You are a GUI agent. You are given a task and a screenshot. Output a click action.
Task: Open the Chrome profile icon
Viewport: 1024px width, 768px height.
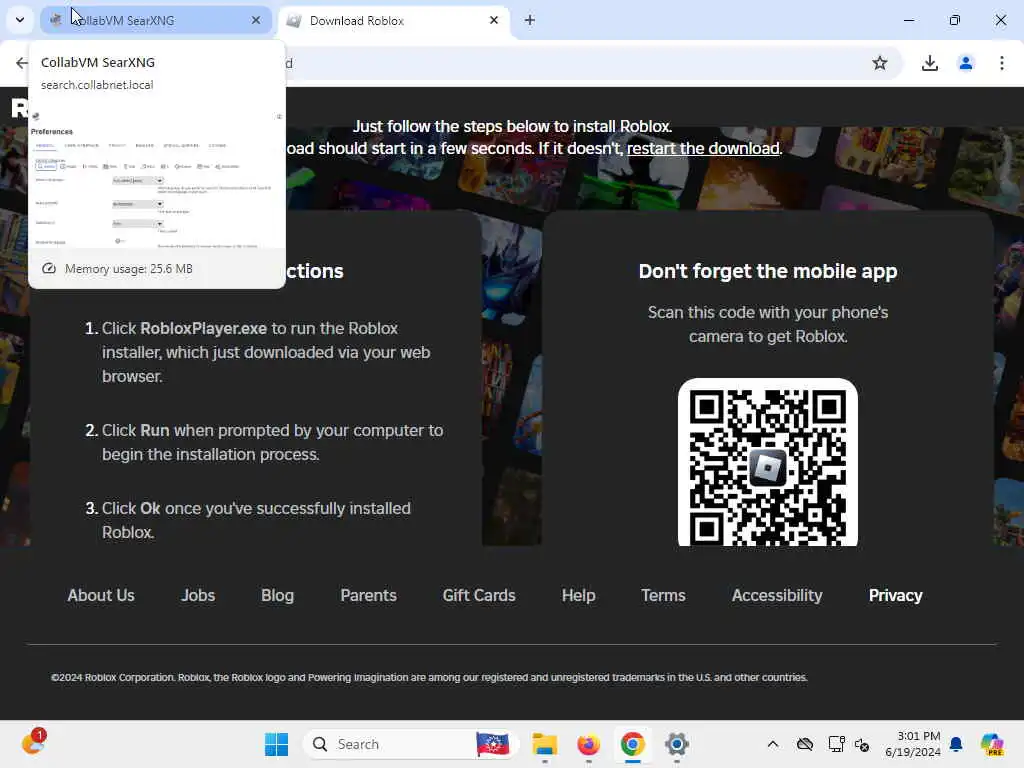(x=966, y=63)
